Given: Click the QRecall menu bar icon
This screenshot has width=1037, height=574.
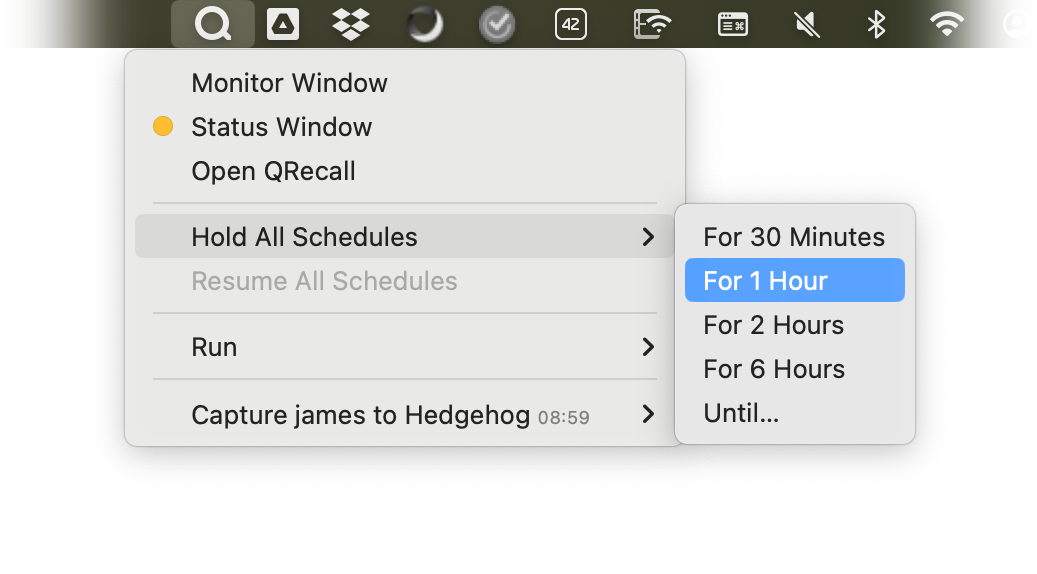Looking at the screenshot, I should [213, 24].
